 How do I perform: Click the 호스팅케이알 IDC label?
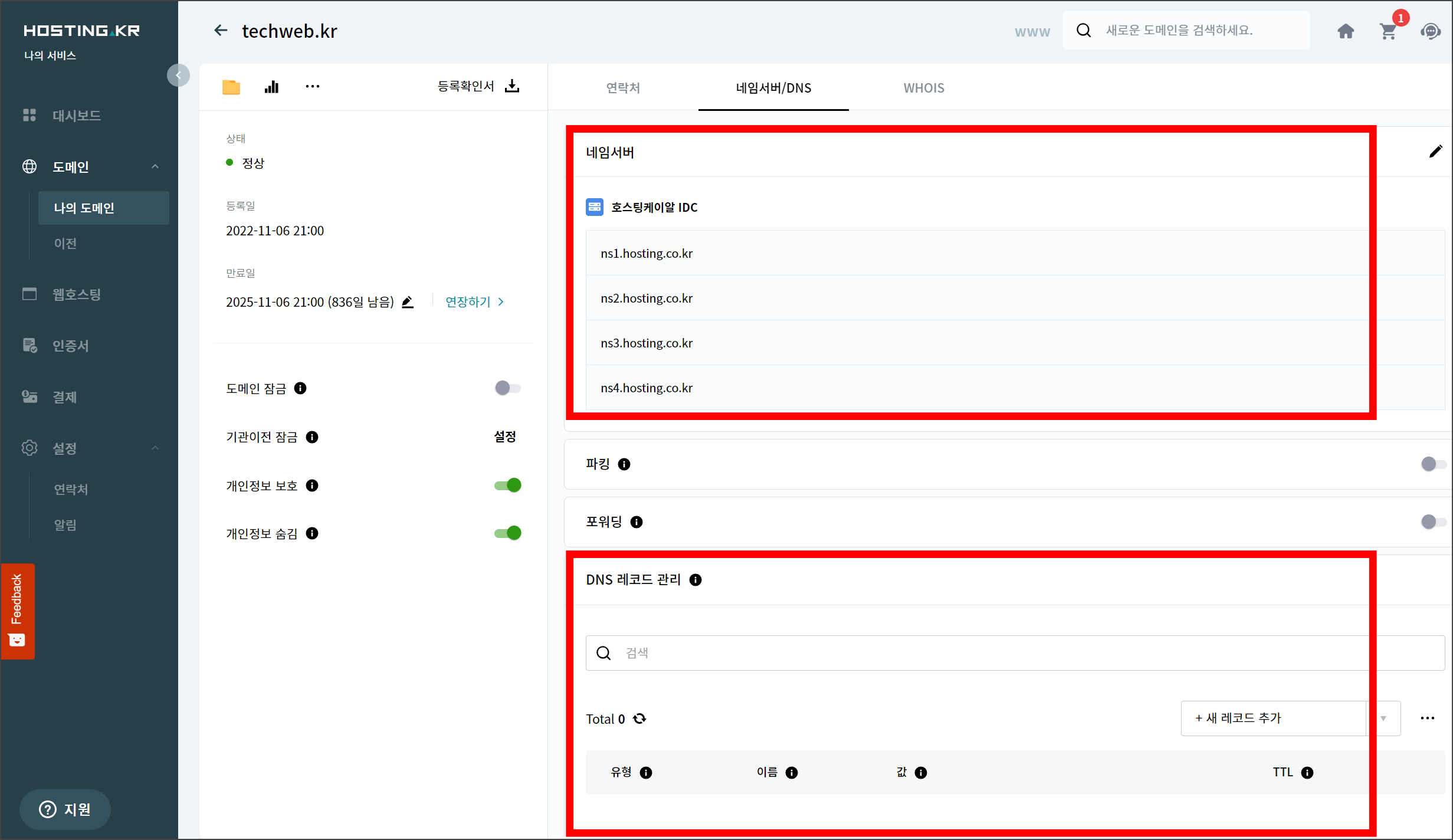[x=654, y=207]
